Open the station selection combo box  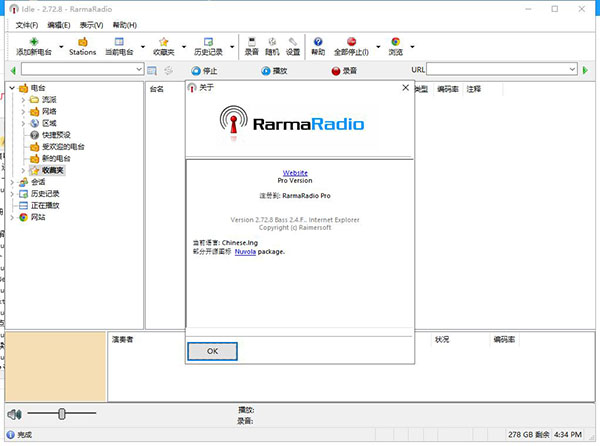[83, 69]
